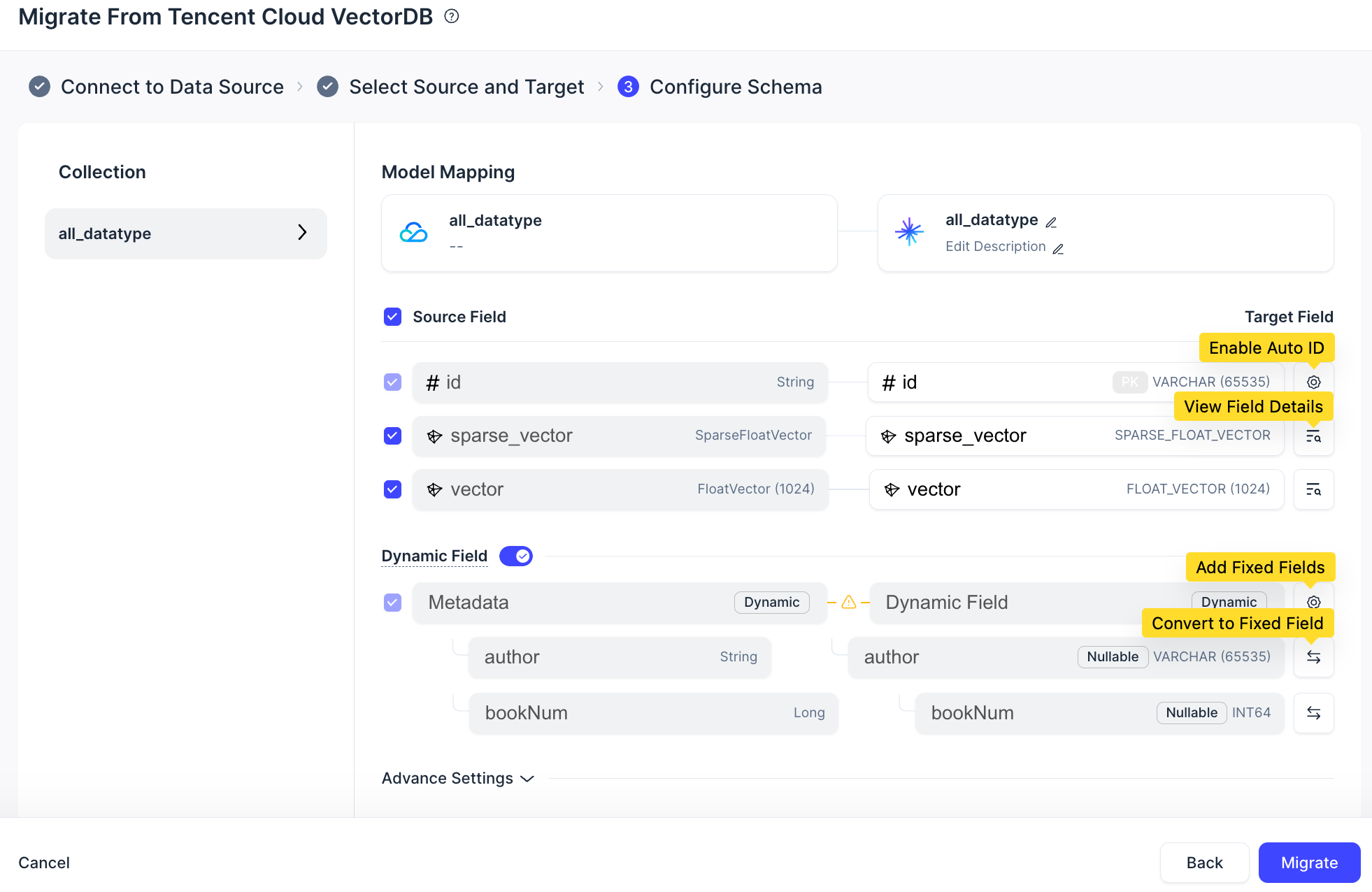Uncheck the sparse_vector field checkbox
Image resolution: width=1372 pixels, height=892 pixels.
point(392,436)
